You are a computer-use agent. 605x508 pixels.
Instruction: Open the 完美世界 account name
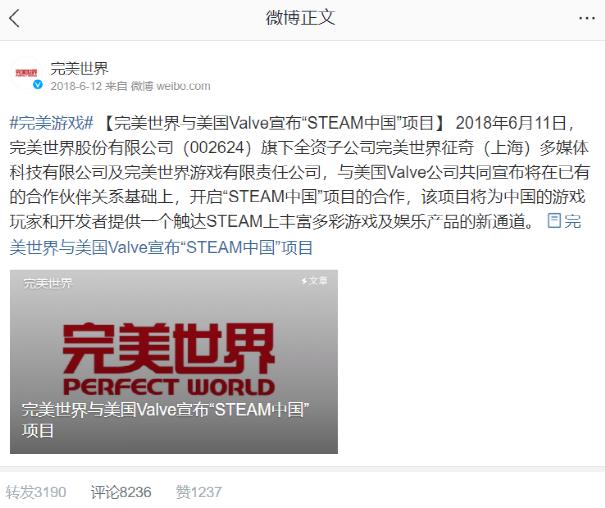coord(79,69)
